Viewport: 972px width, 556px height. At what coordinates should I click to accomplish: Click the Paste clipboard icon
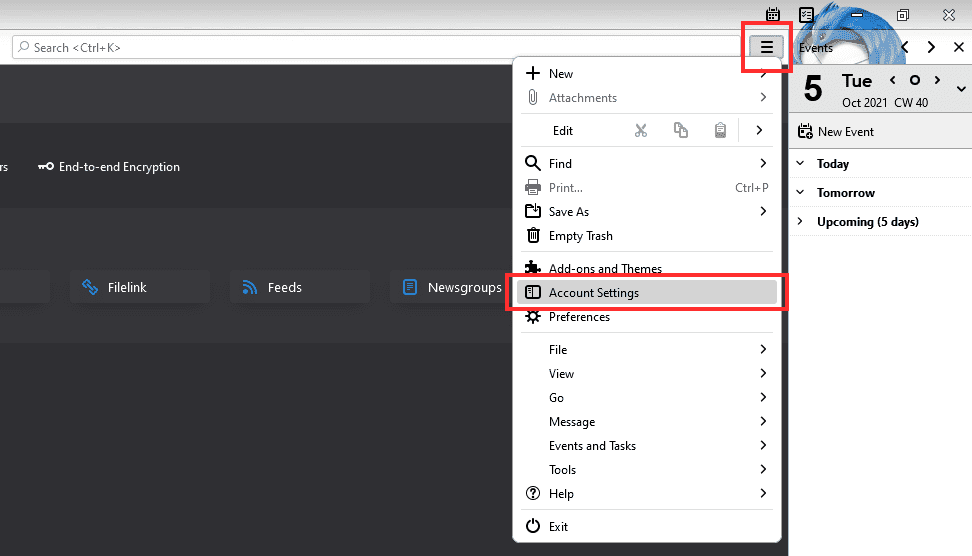(x=720, y=130)
